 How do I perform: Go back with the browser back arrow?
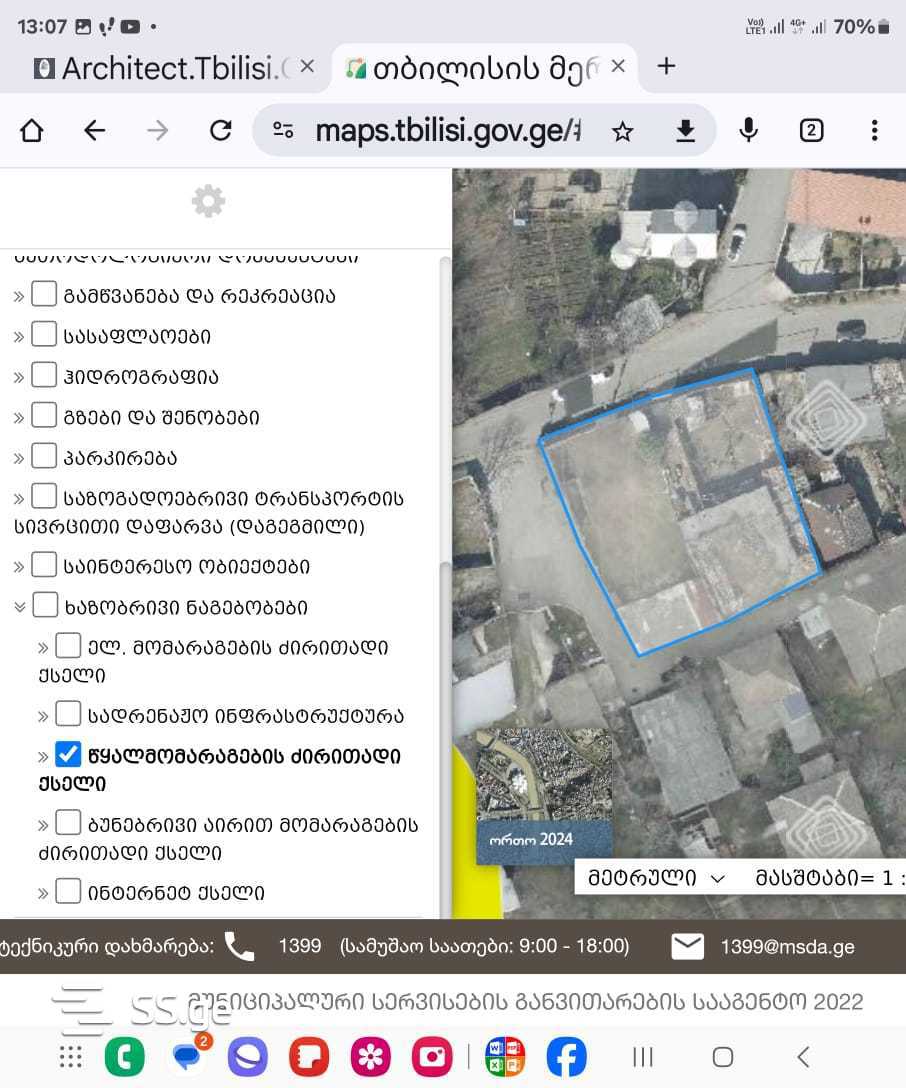pyautogui.click(x=95, y=131)
